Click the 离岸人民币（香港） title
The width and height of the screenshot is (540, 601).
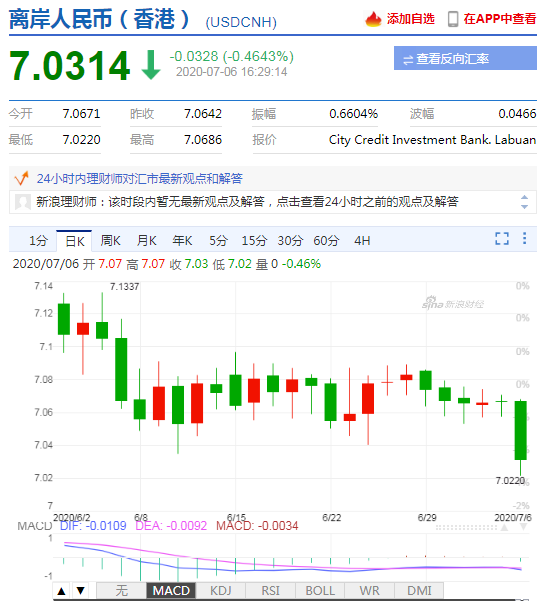click(x=100, y=19)
